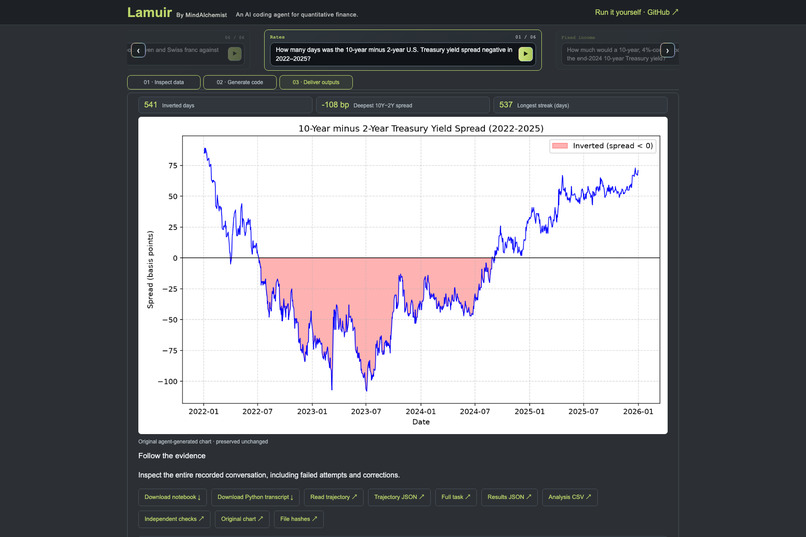Click the fixed income question card on right
The image size is (806, 537).
coord(617,50)
